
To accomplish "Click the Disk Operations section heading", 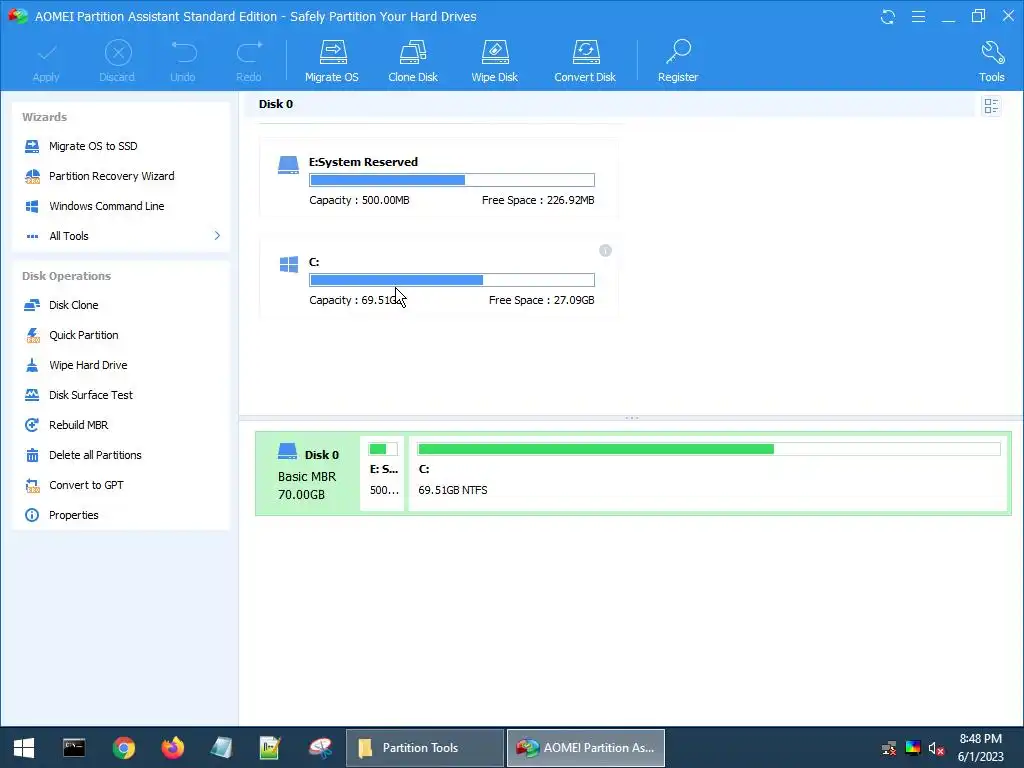I will [67, 276].
